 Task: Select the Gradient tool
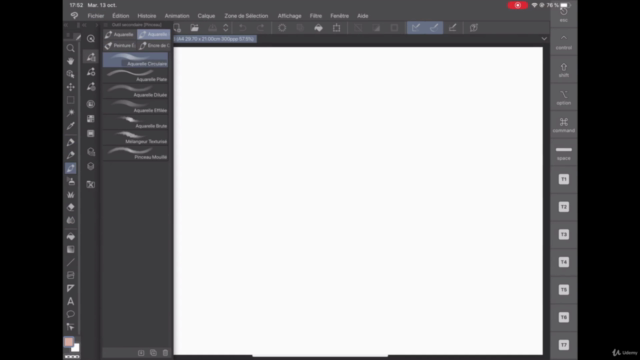71,249
